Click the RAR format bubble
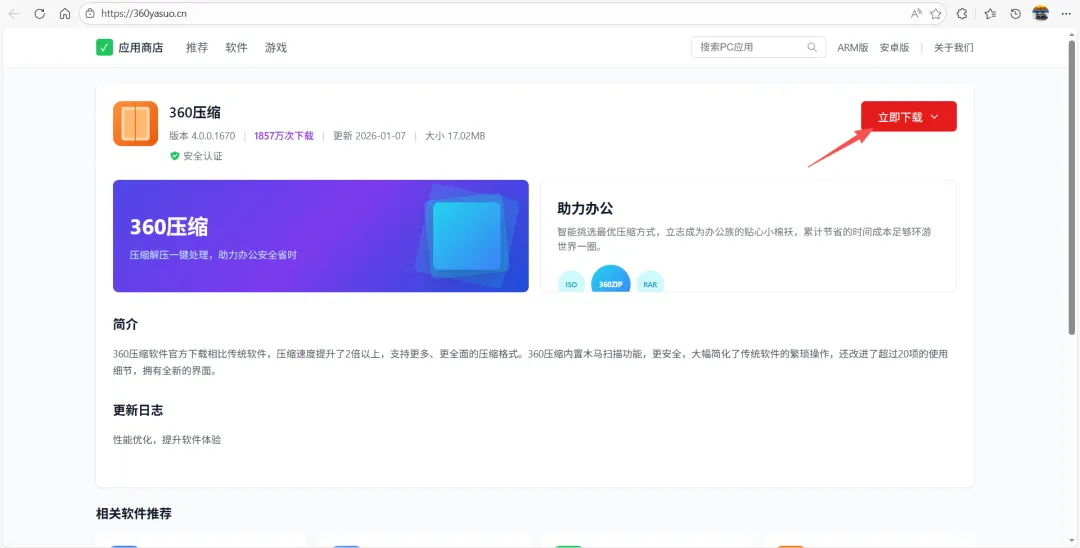Viewport: 1080px width, 548px height. tap(650, 282)
